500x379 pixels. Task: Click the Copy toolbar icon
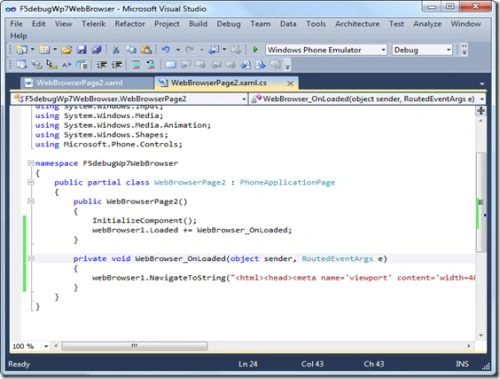131,50
